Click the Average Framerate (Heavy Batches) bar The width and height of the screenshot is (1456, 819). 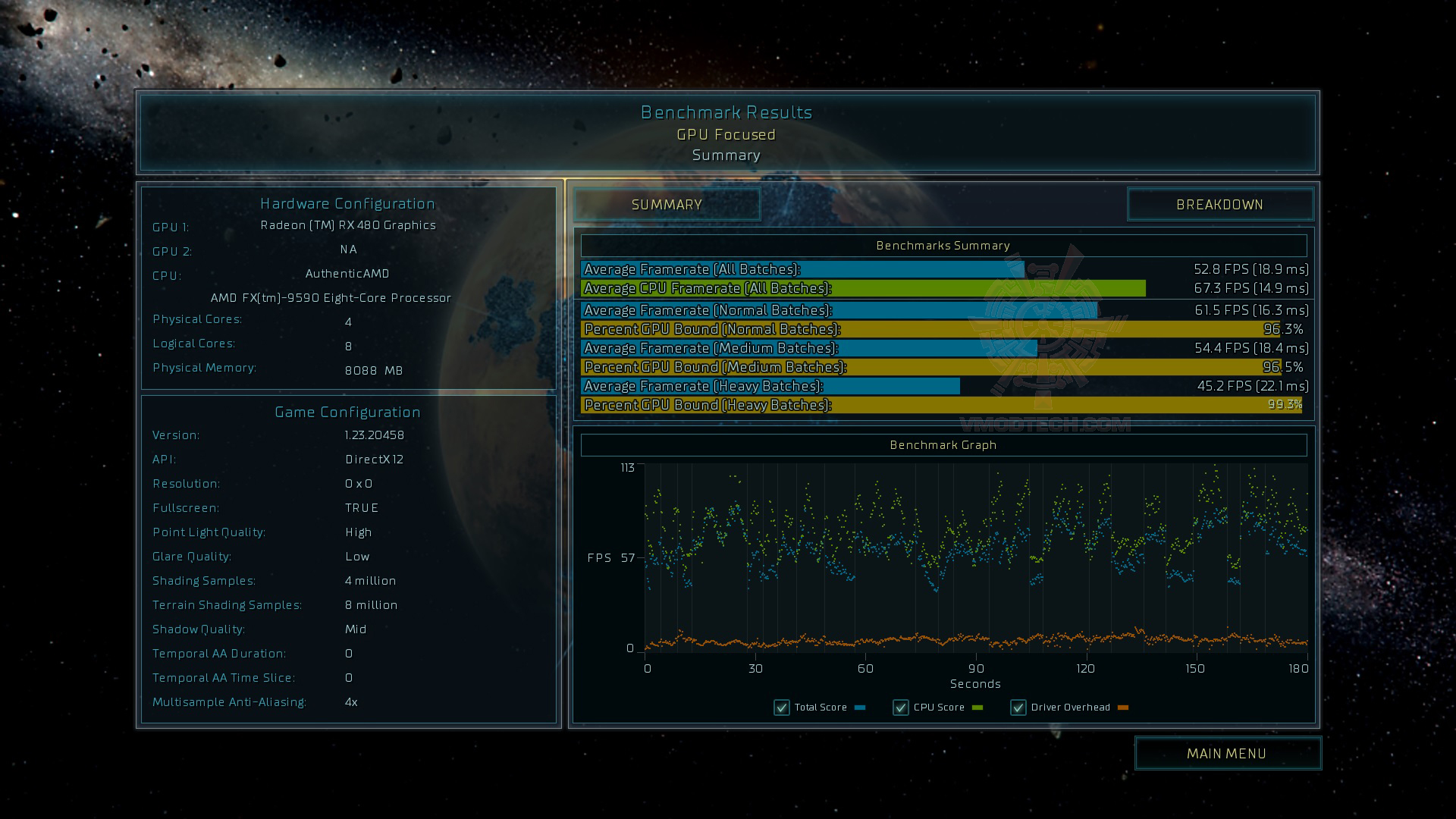point(770,386)
